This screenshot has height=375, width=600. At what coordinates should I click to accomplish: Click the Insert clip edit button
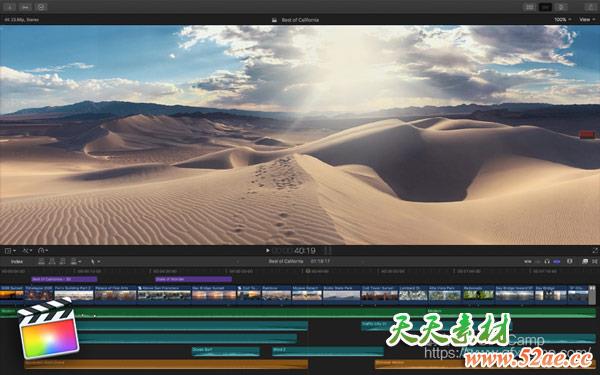point(52,261)
